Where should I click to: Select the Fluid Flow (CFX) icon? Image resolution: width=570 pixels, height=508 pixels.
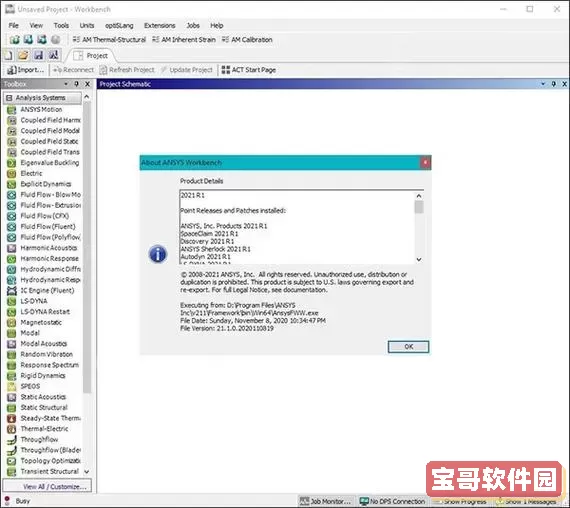coord(12,216)
